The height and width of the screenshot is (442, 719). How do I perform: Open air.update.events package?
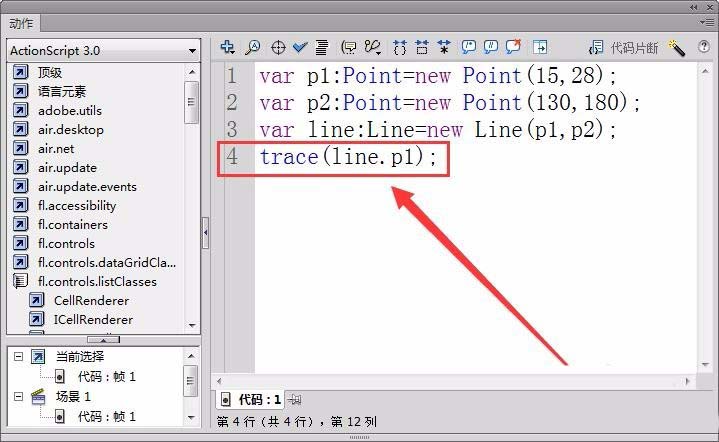point(87,187)
